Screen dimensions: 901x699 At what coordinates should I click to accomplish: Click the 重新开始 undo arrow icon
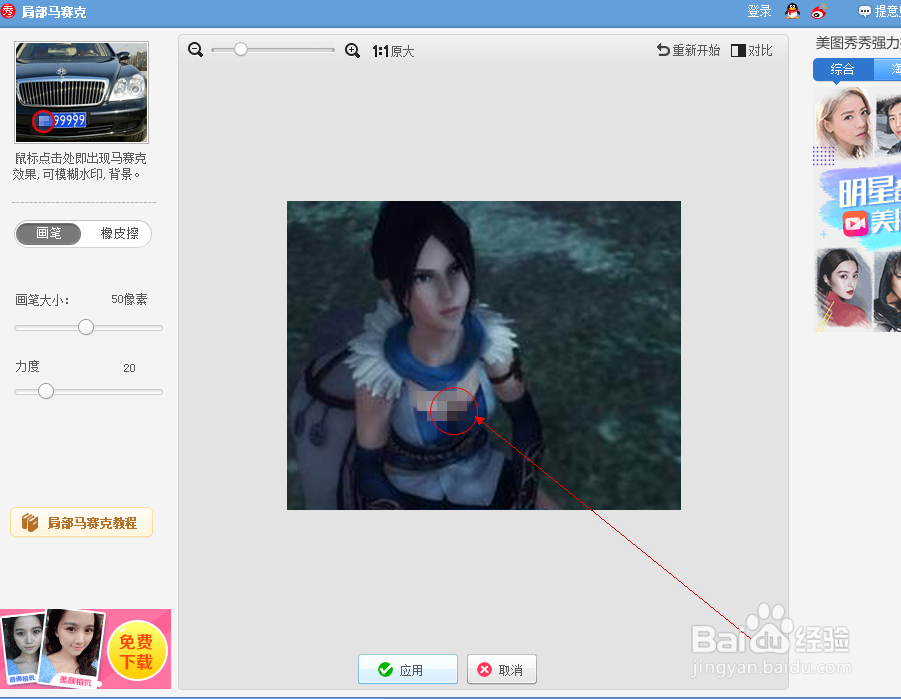663,50
